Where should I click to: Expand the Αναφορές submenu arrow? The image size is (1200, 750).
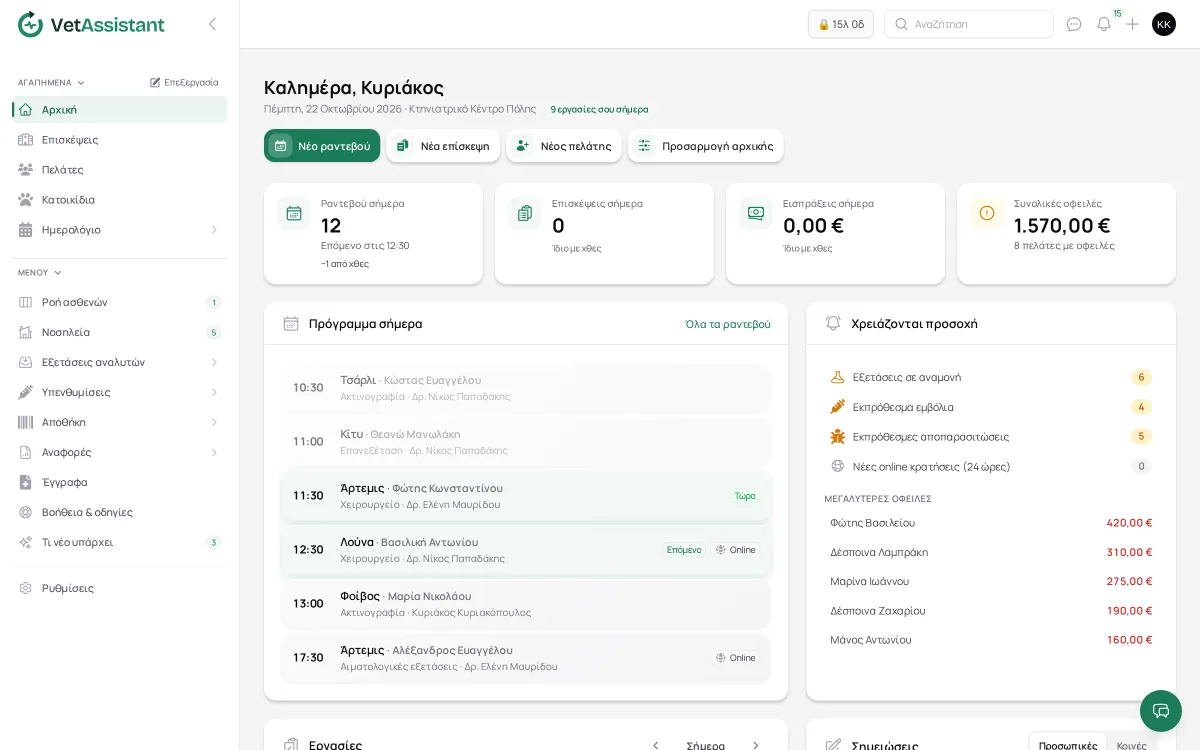point(214,452)
